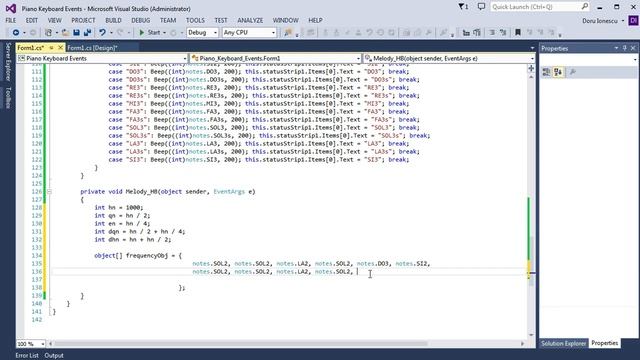Toggle the Properties Categorized view
Viewport: 640px width, 360px height.
point(546,72)
